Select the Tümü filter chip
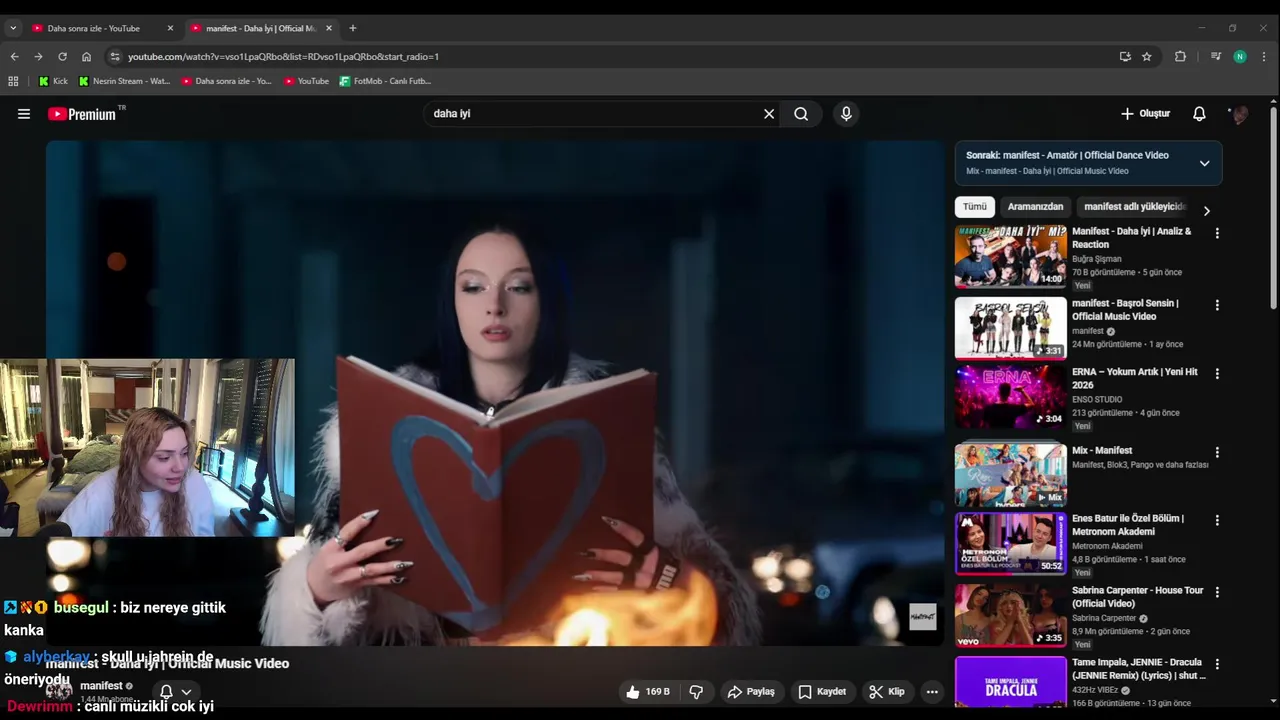1280x720 pixels. click(975, 207)
